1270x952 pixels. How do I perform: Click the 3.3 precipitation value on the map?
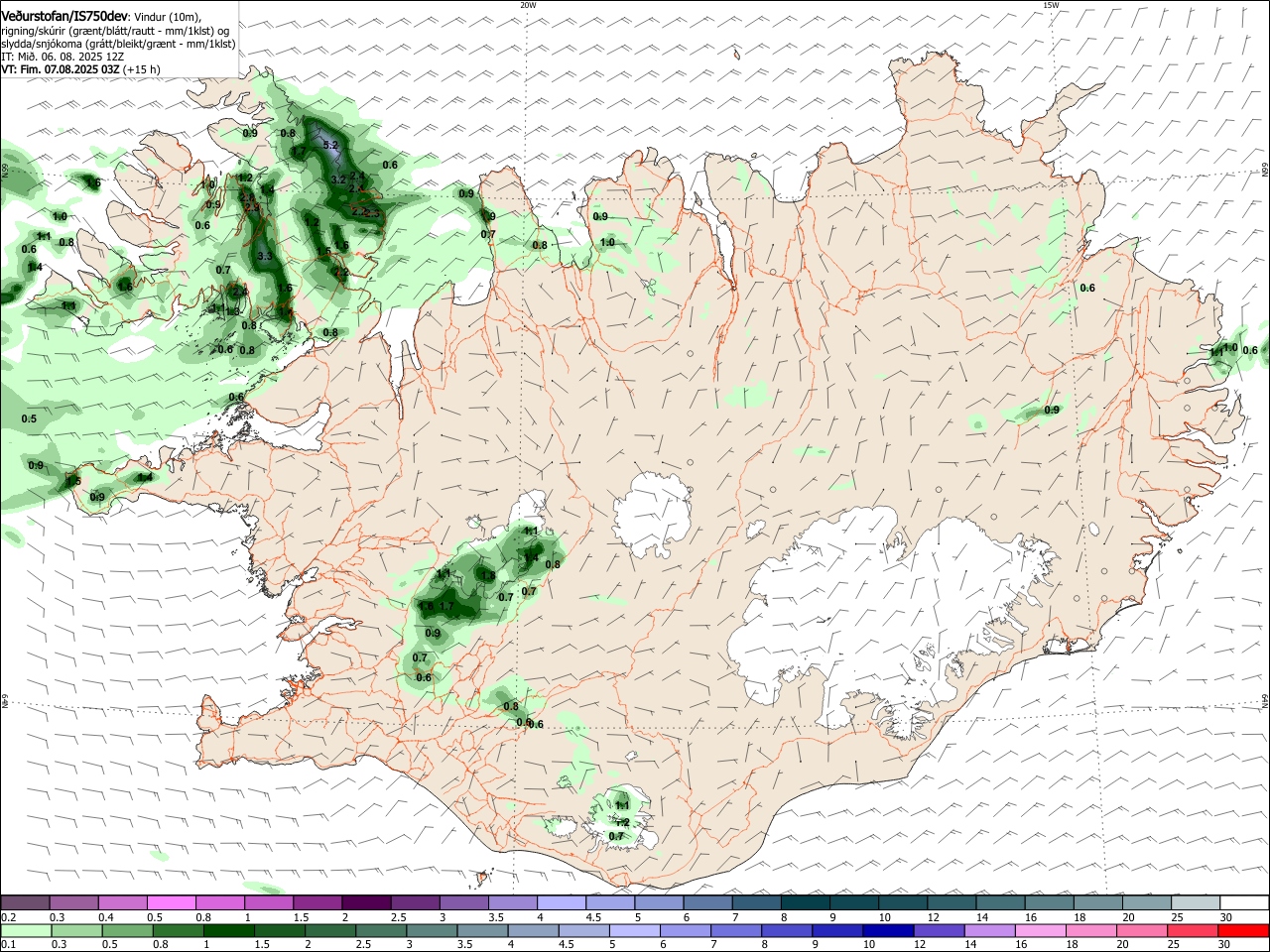click(264, 256)
